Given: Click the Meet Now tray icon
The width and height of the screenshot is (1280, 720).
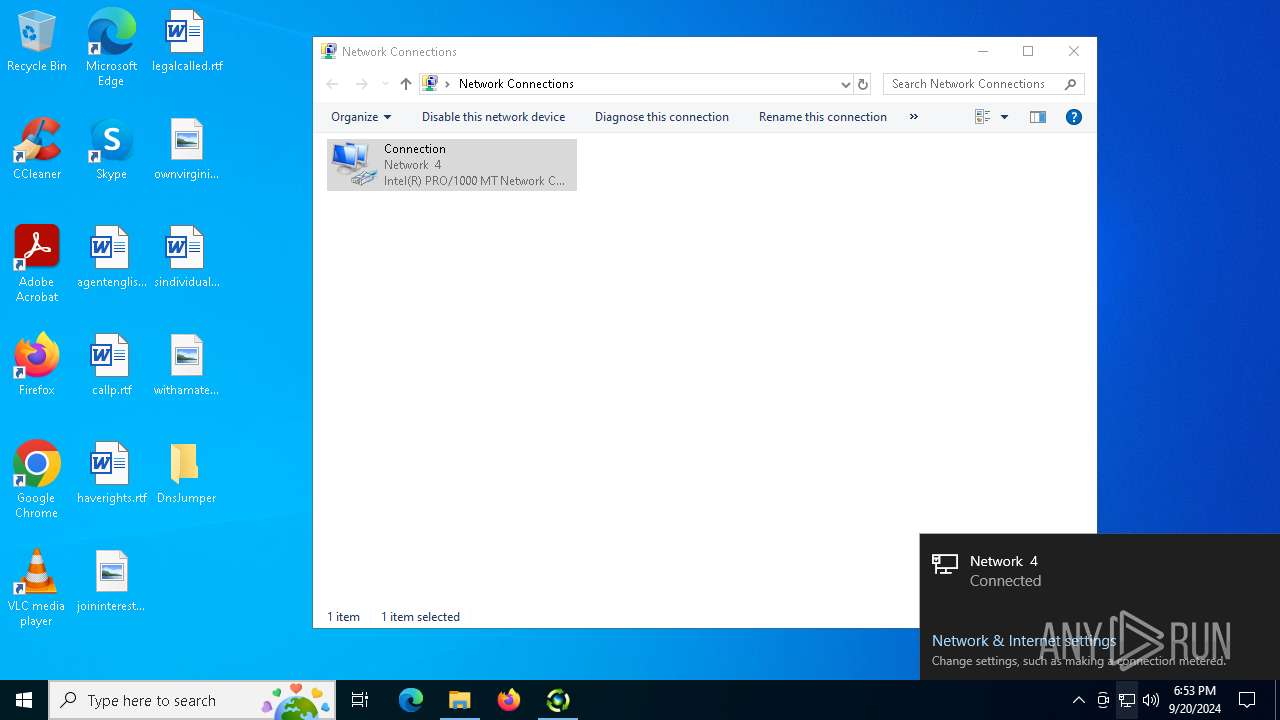Looking at the screenshot, I should (1103, 700).
